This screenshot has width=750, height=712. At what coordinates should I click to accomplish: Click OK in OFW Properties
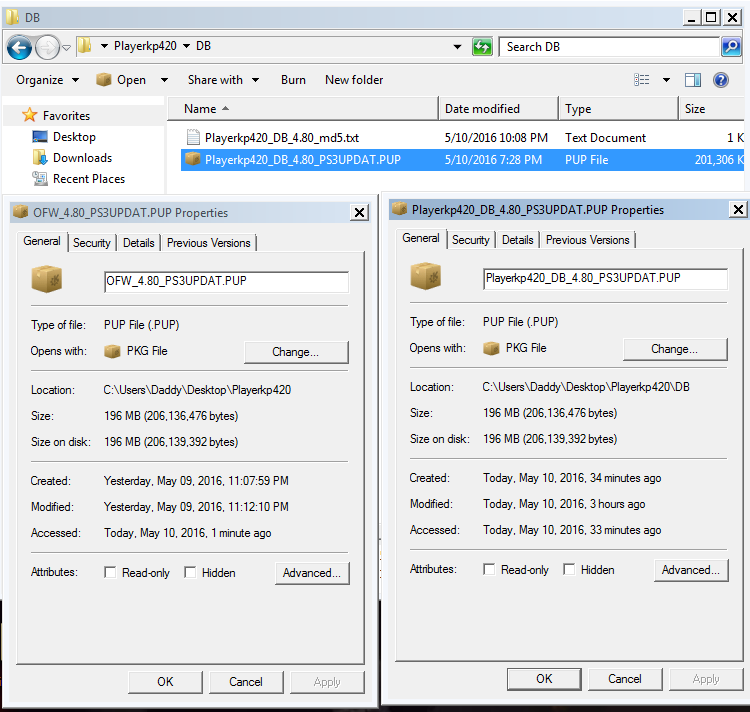[165, 682]
